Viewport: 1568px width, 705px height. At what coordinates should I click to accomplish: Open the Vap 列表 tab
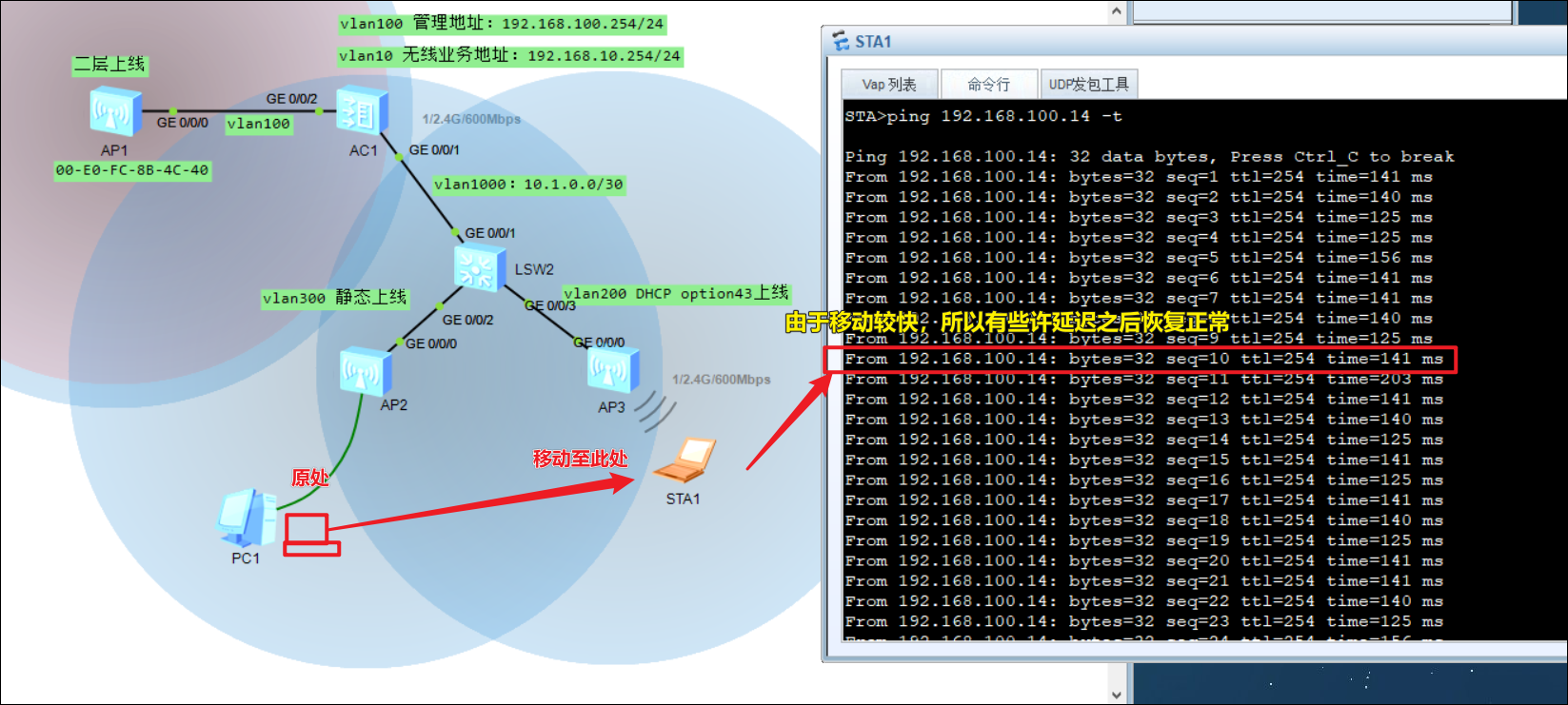point(889,84)
